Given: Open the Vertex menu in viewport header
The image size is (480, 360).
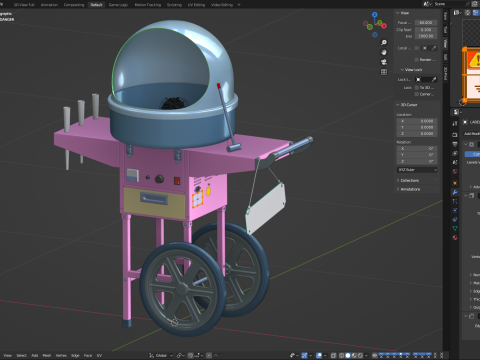Looking at the screenshot, I should point(61,355).
